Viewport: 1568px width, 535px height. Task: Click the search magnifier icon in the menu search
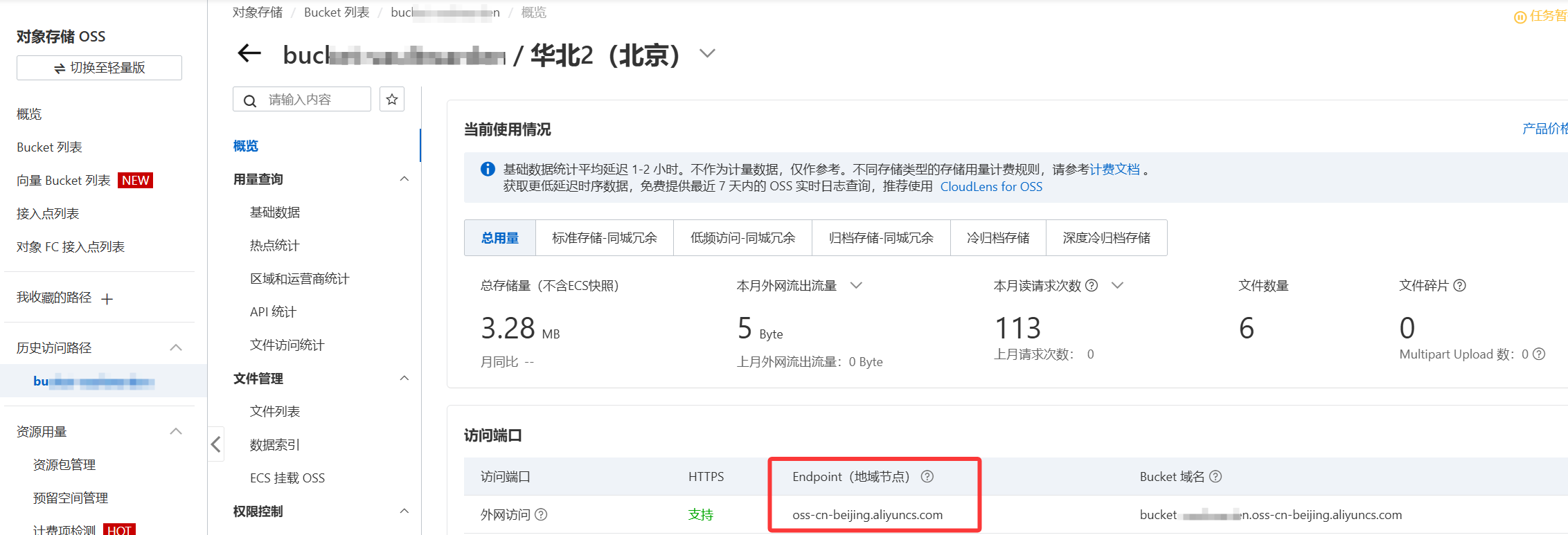click(250, 100)
